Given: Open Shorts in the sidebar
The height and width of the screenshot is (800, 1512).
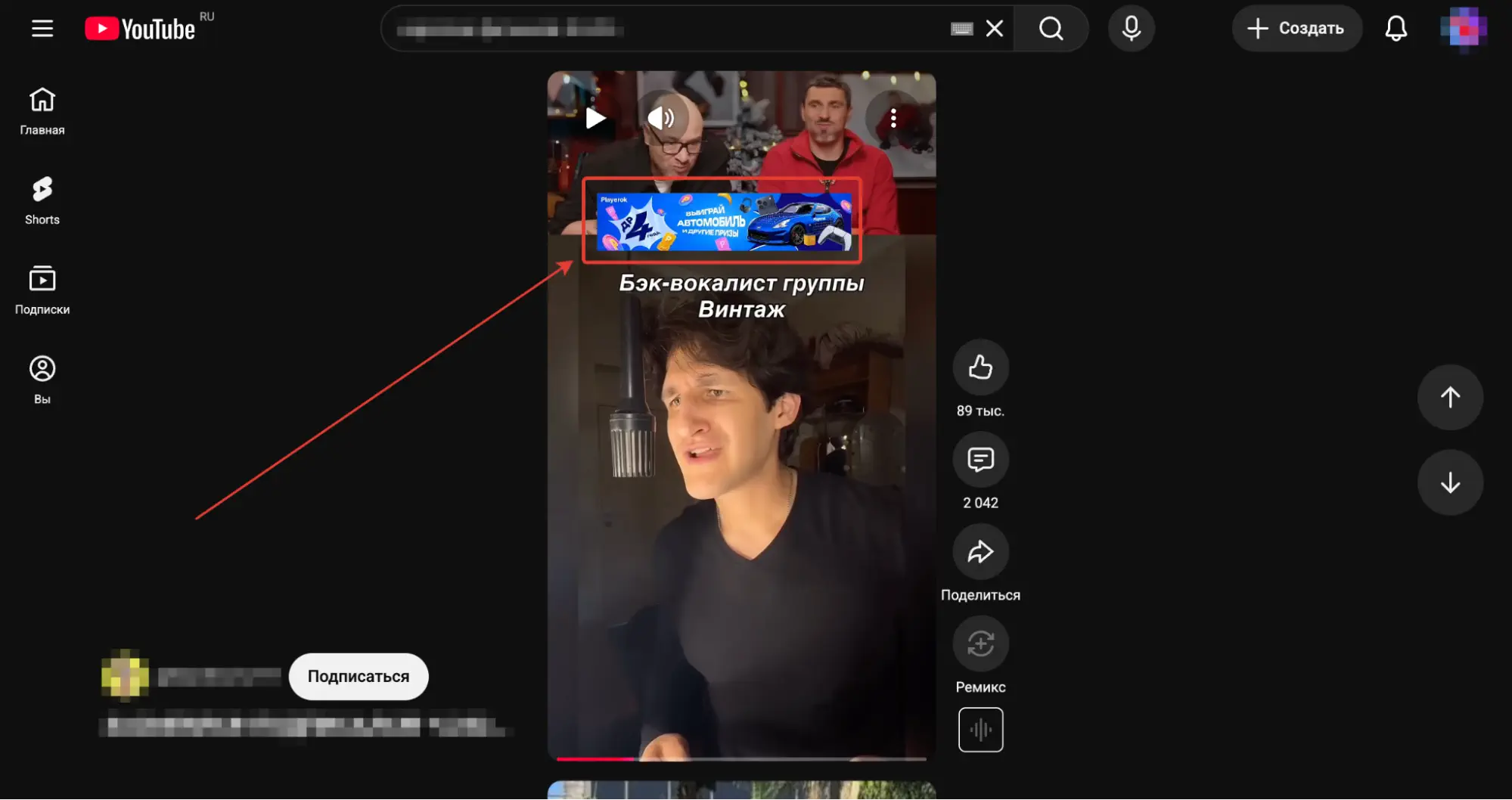Looking at the screenshot, I should tap(42, 200).
